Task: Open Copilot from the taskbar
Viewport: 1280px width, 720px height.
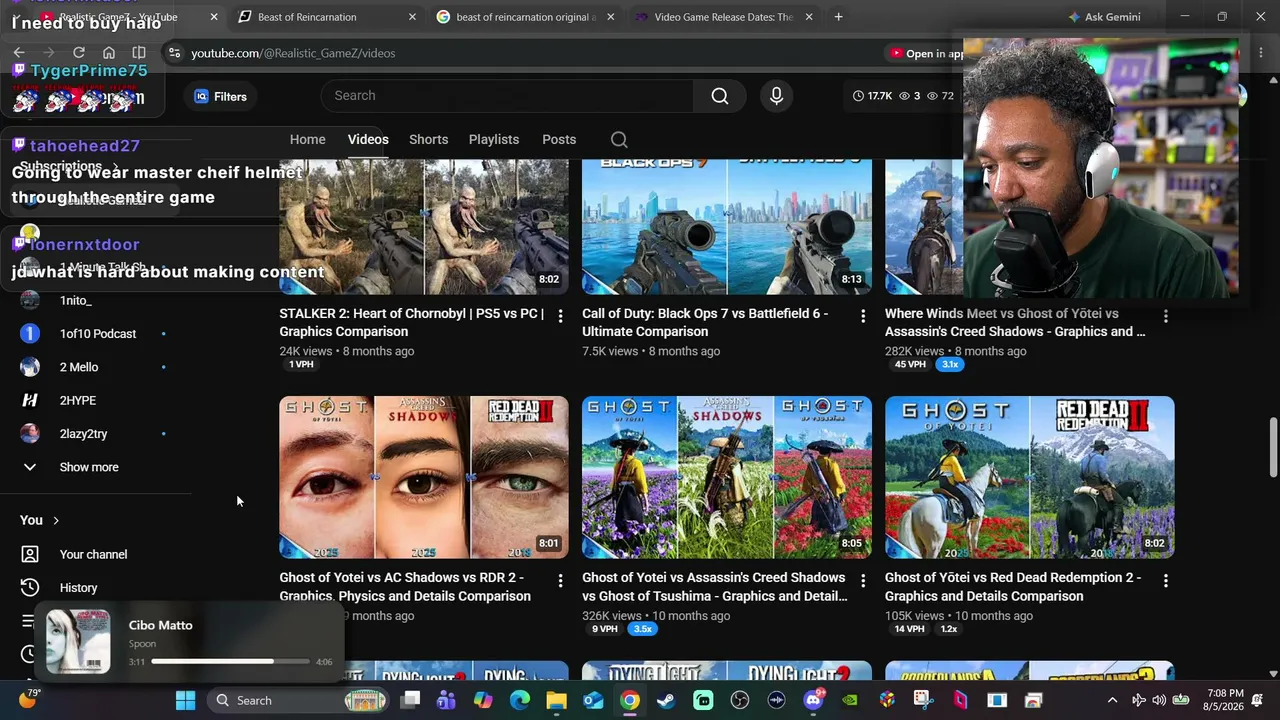Action: coord(483,700)
